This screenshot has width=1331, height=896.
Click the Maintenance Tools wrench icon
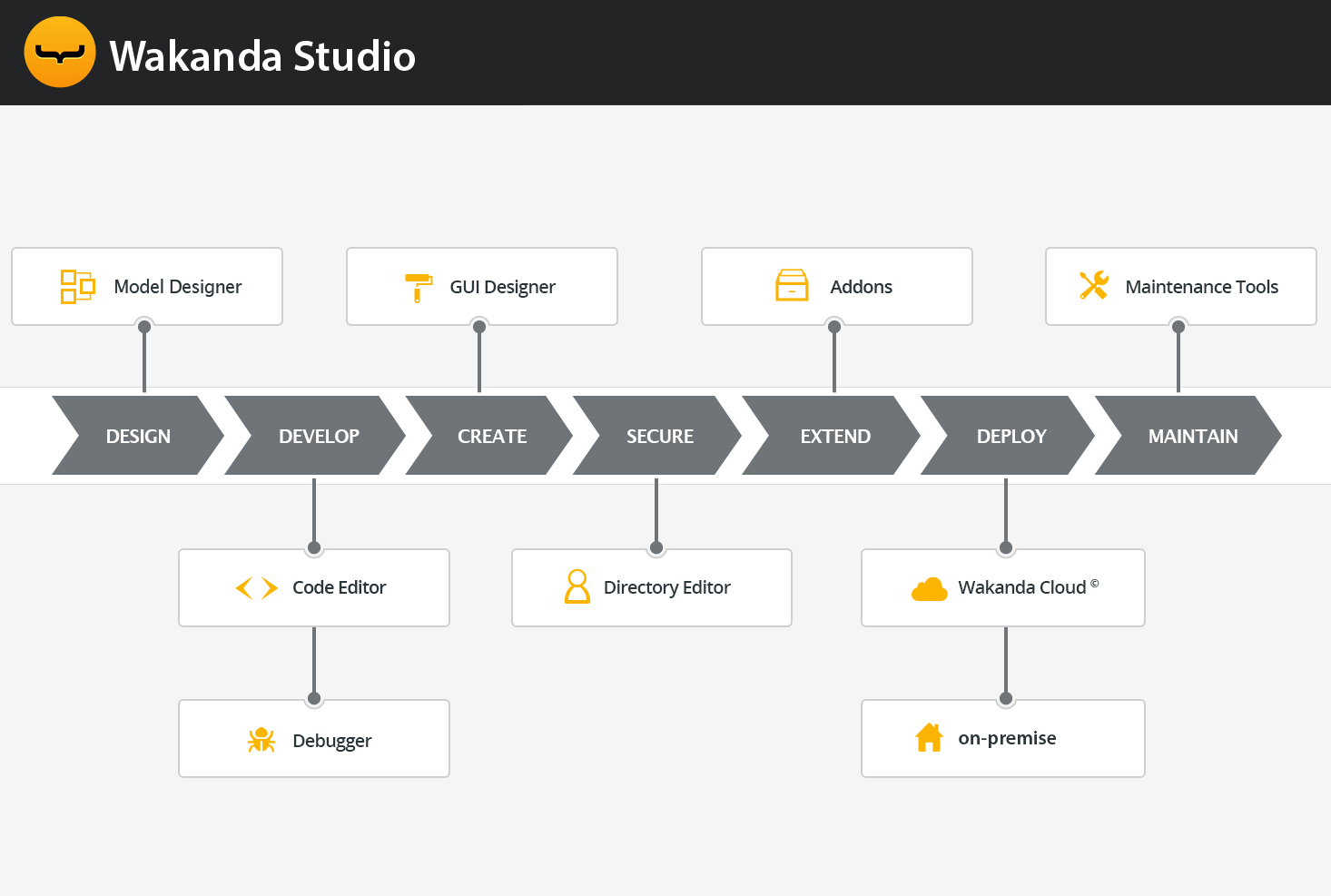point(1094,286)
